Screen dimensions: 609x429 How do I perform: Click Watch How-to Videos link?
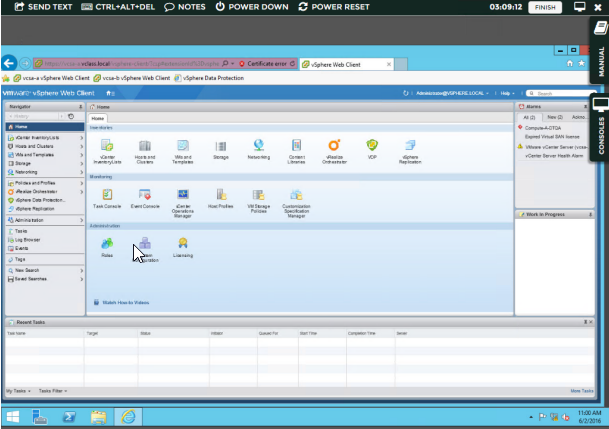click(125, 302)
